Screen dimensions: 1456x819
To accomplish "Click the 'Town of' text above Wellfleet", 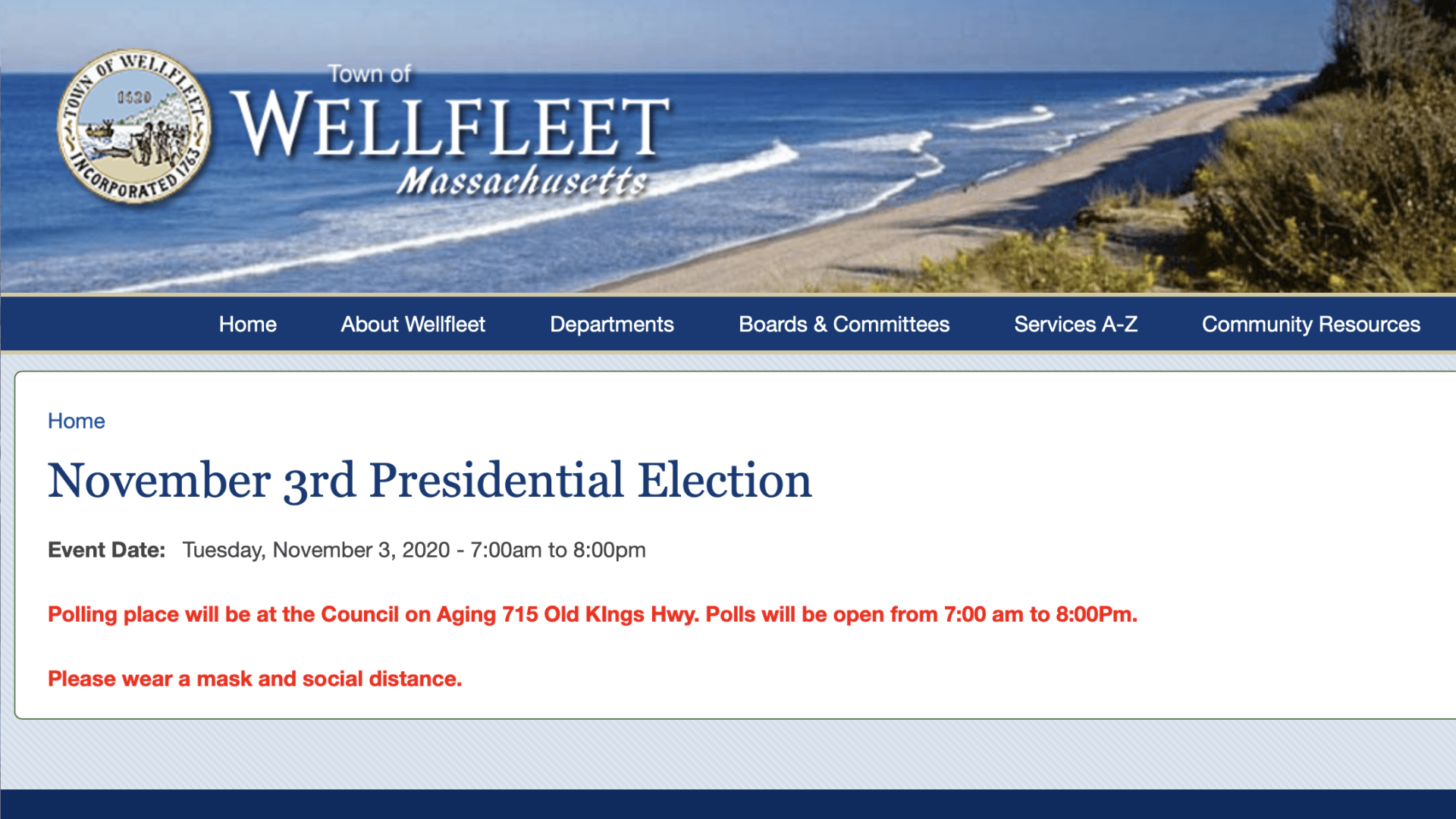I will point(369,74).
